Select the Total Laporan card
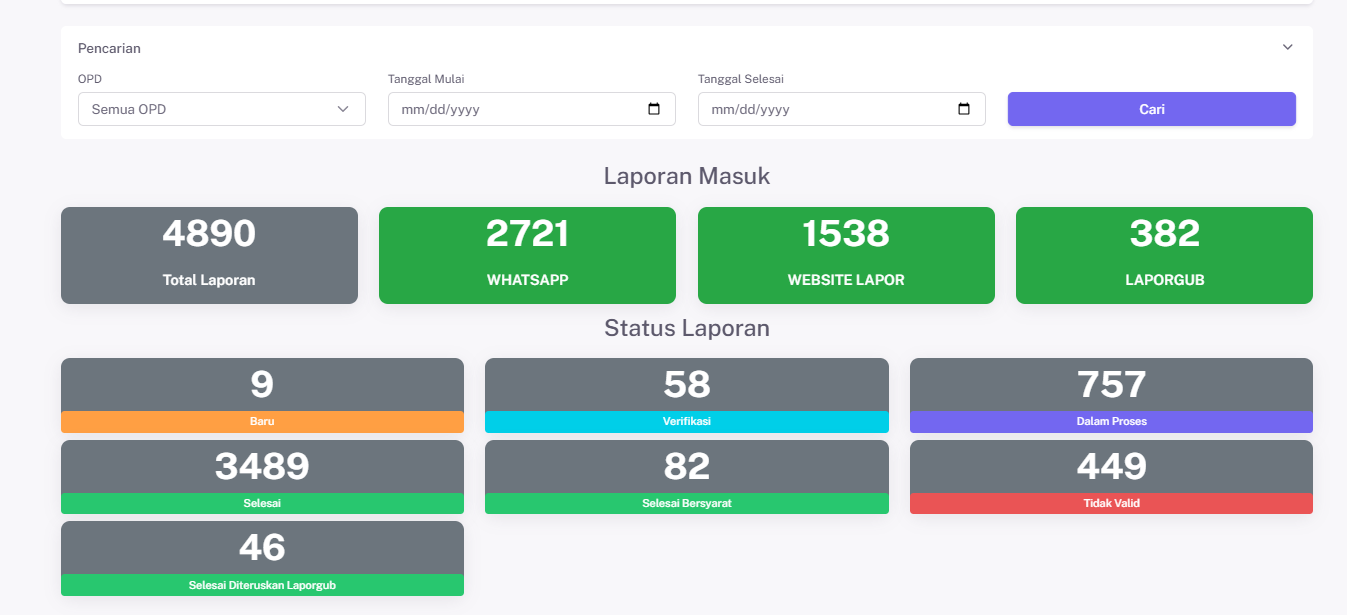Viewport: 1347px width, 615px height. pyautogui.click(x=209, y=255)
